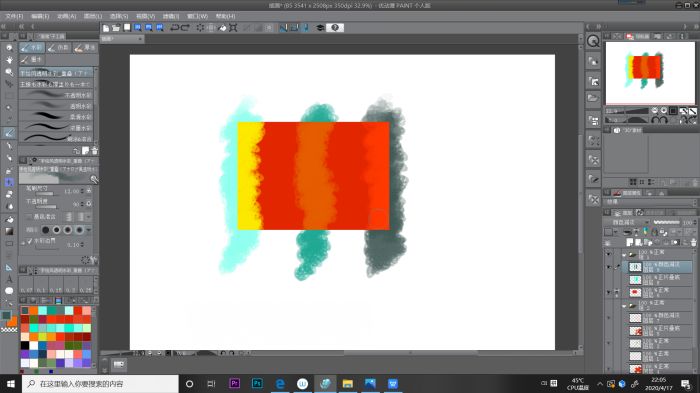
Task: Delete layer with Layers panel trash icon
Action: (x=693, y=242)
